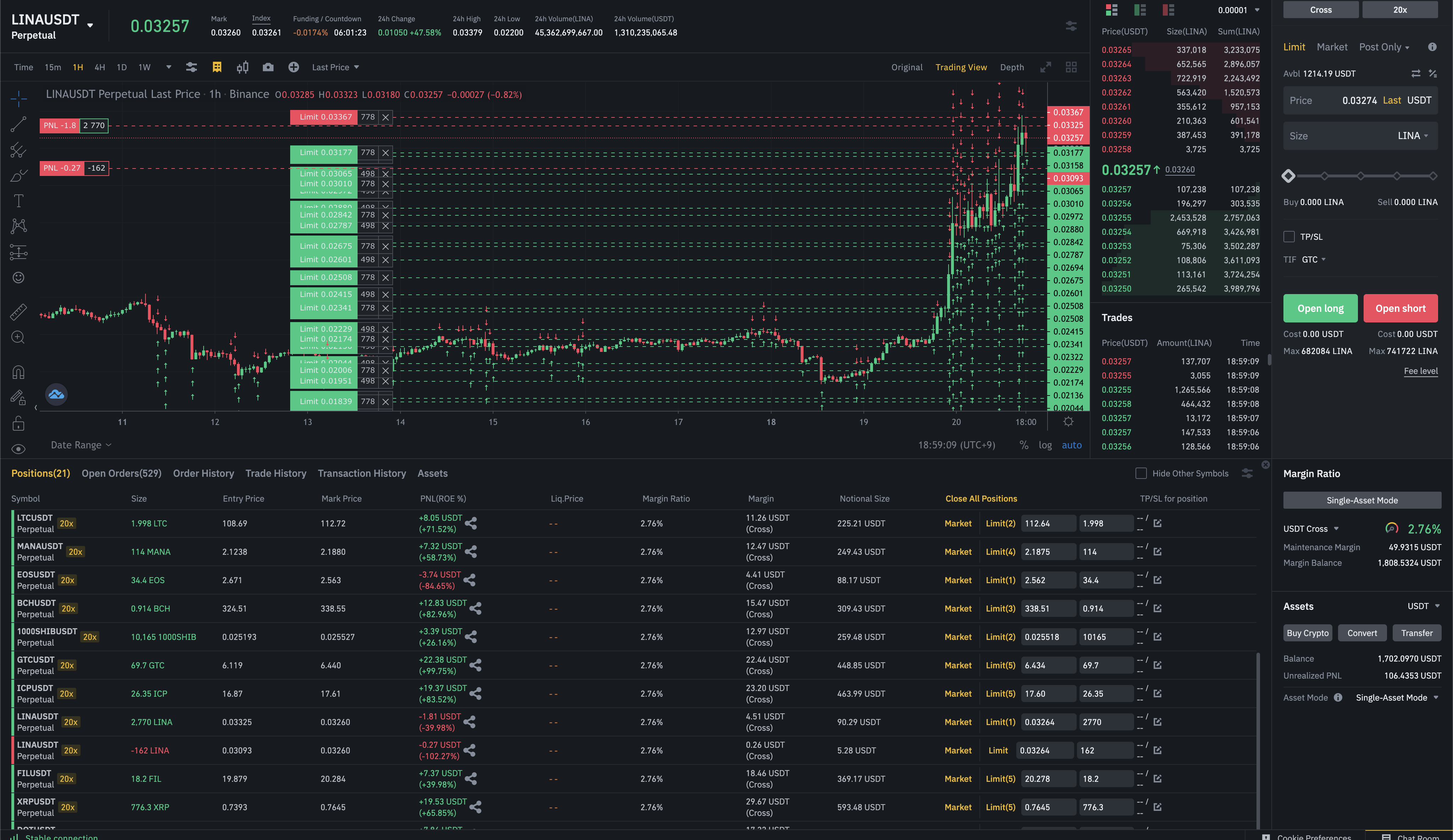Expand the Post Only order type dropdown
The image size is (1453, 840).
coord(1384,47)
